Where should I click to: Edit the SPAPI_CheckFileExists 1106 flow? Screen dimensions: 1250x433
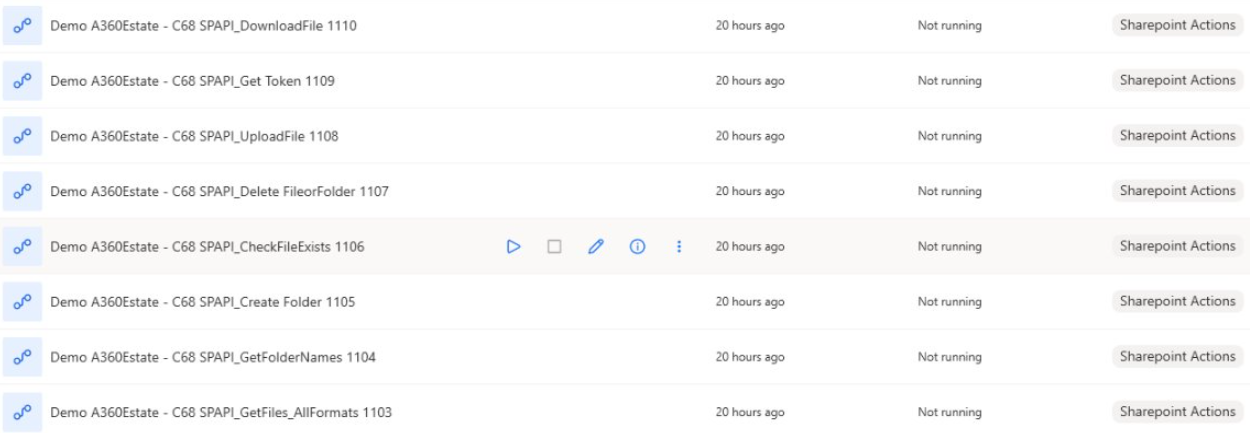(x=595, y=246)
